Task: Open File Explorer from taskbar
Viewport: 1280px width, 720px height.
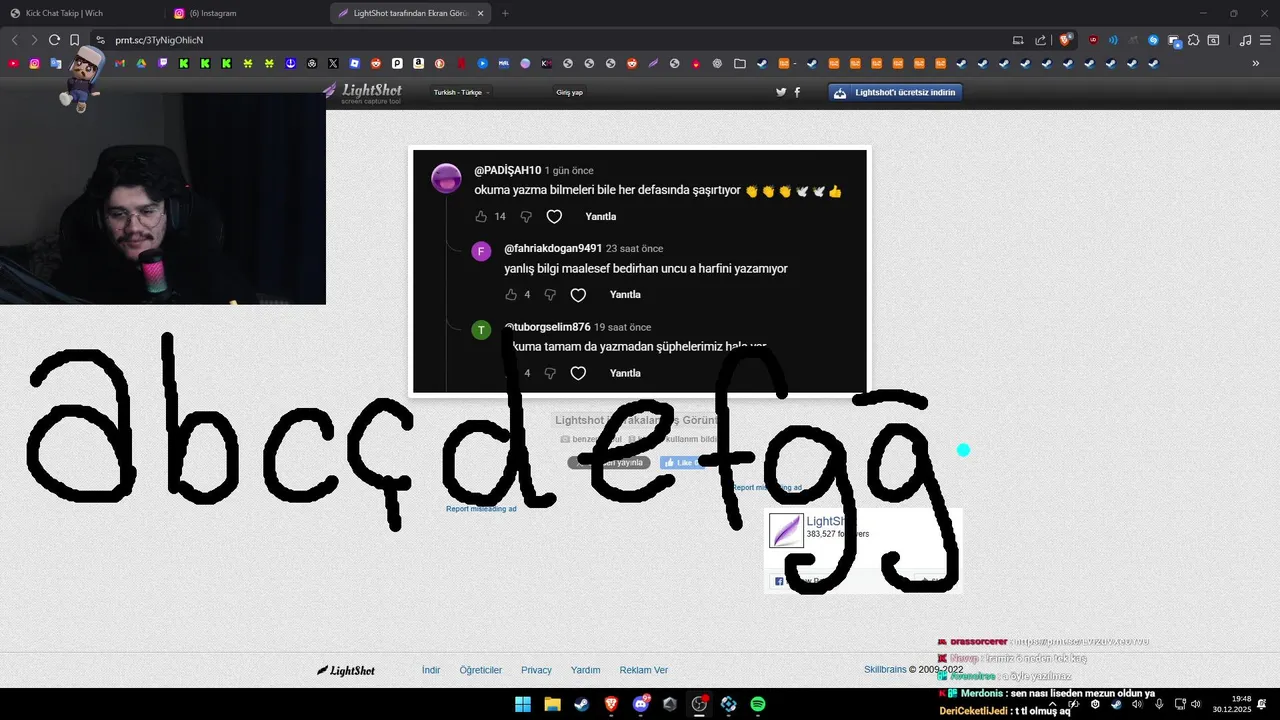Action: tap(552, 704)
